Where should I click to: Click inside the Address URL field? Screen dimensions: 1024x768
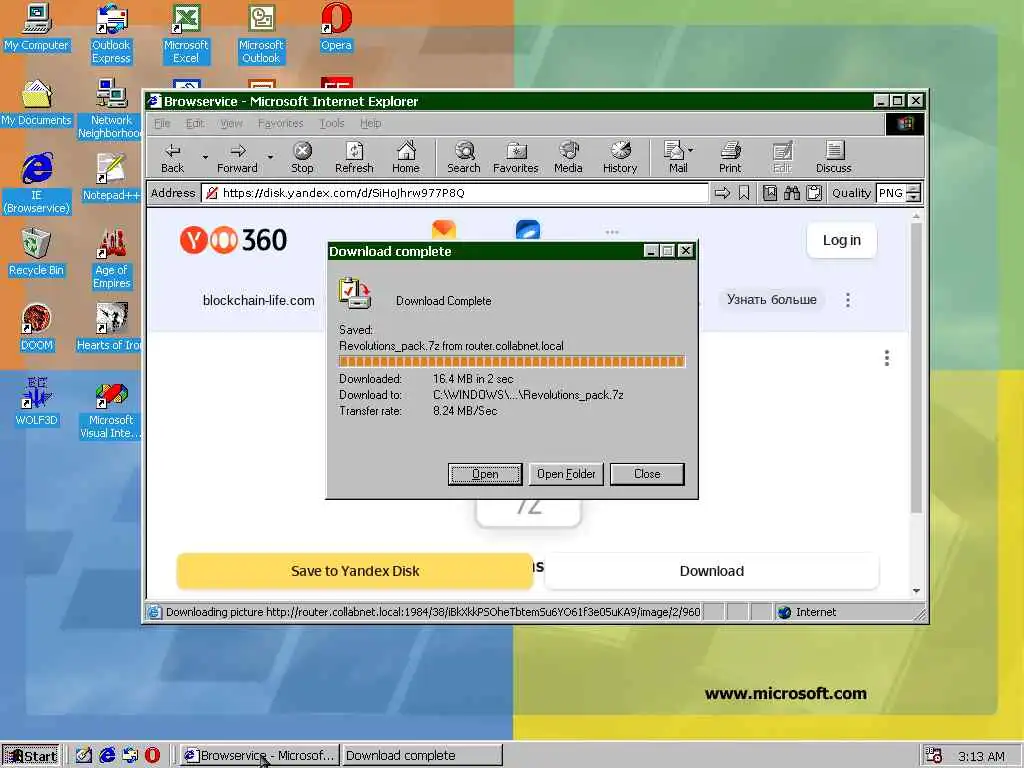[x=455, y=193]
